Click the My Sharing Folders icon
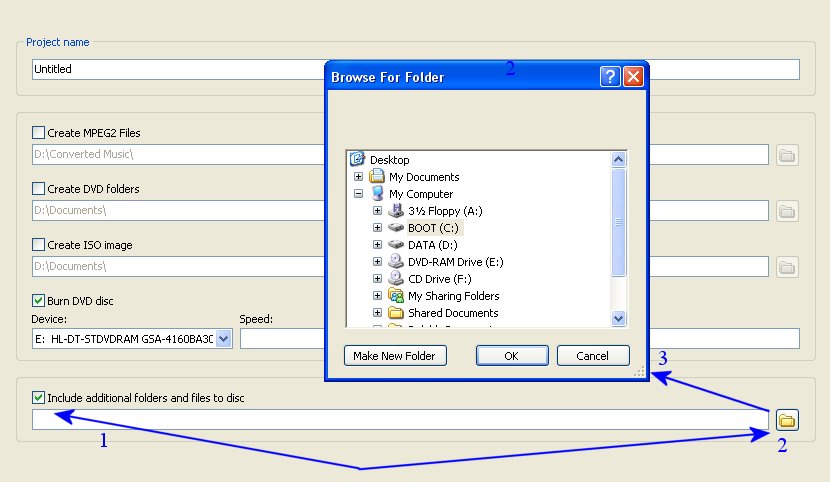The width and height of the screenshot is (830, 482). point(395,295)
